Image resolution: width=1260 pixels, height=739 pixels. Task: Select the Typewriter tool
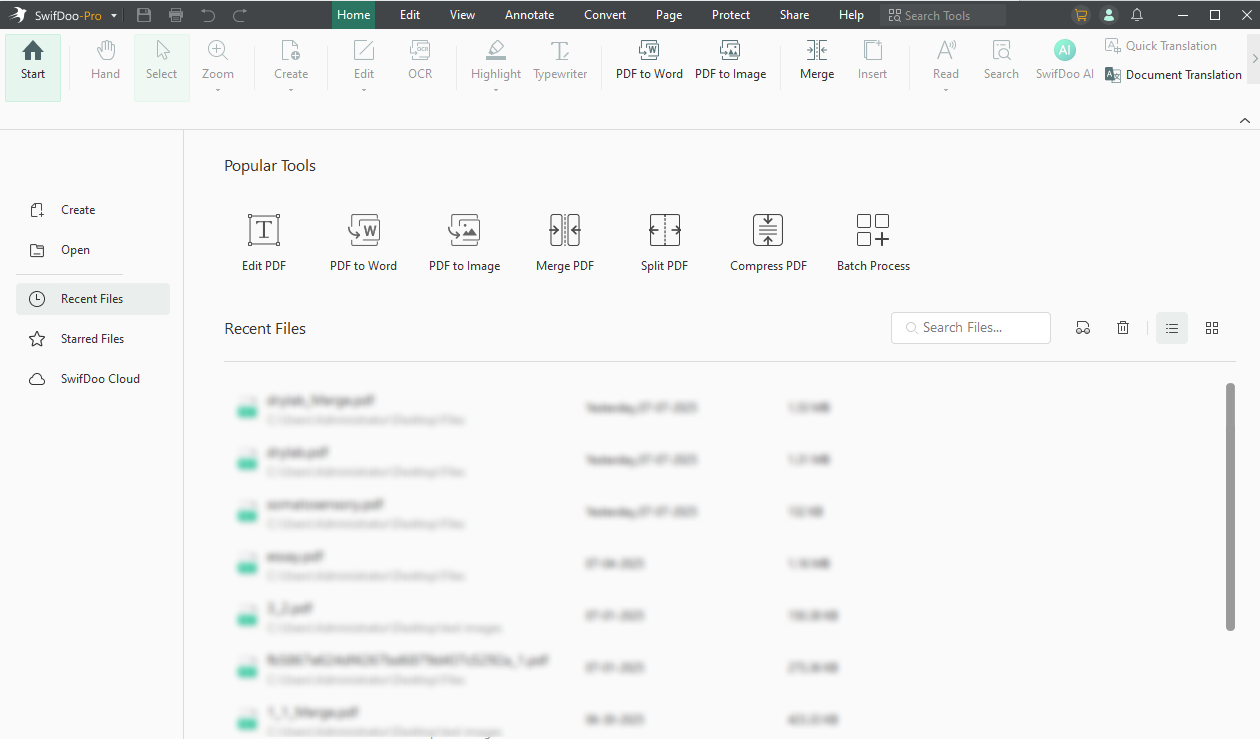[560, 60]
